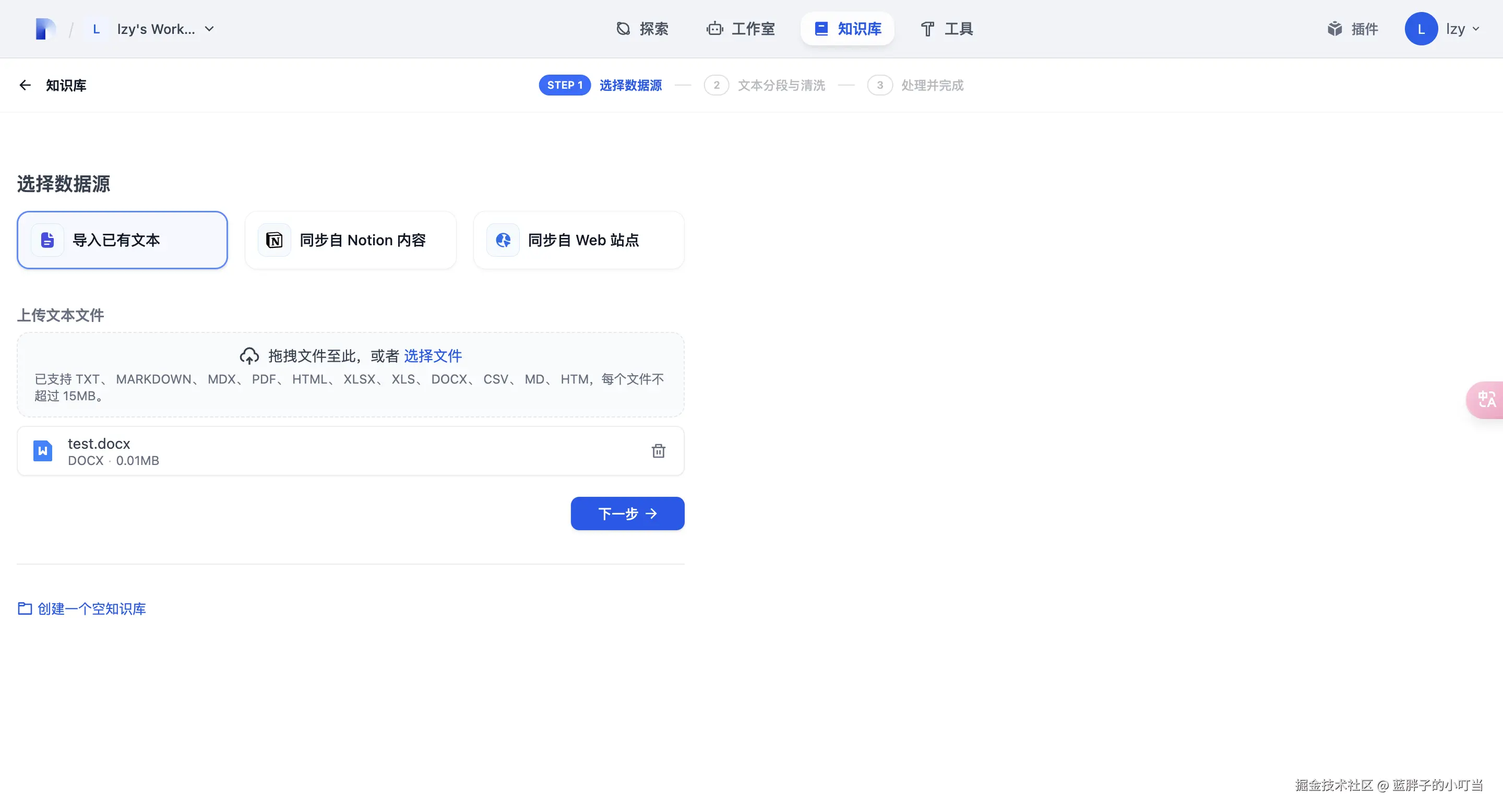Open the 工具 tab

point(946,29)
